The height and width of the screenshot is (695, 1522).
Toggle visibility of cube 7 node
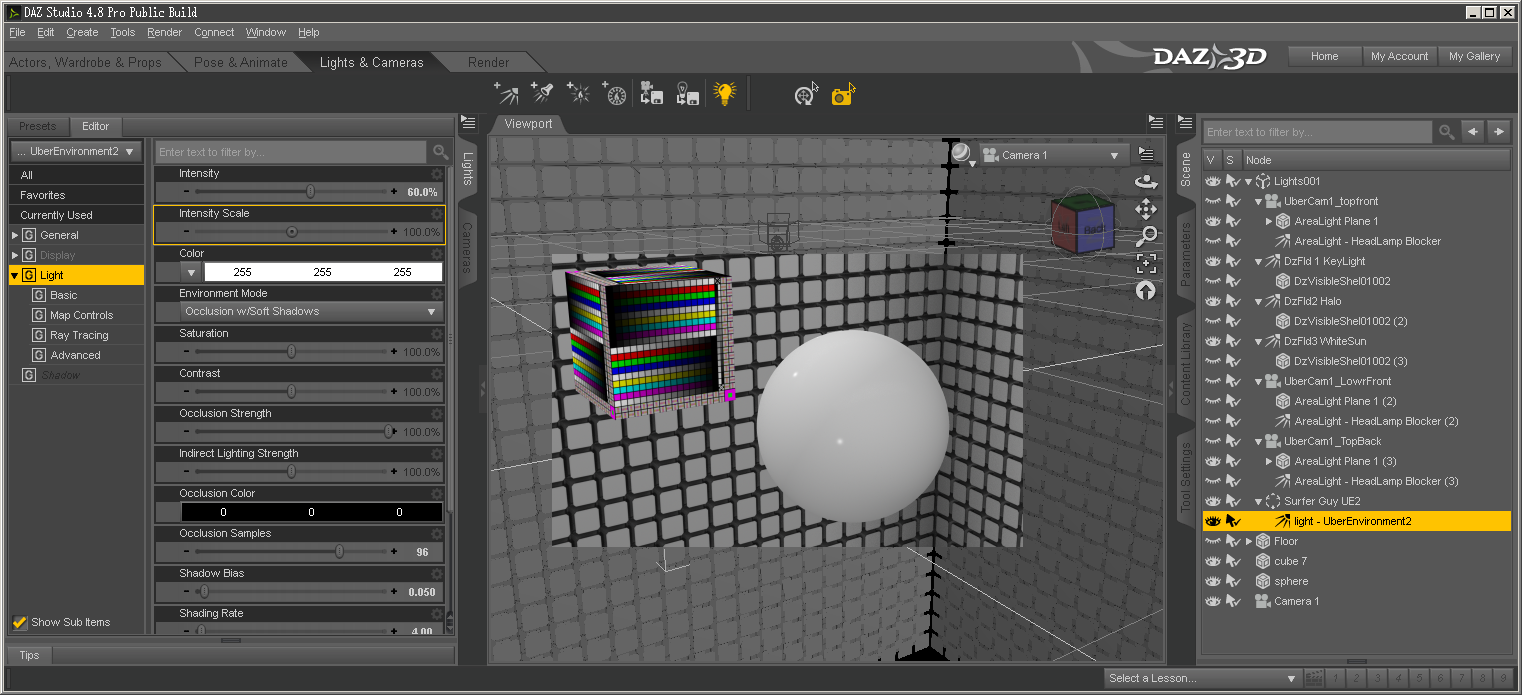[1213, 561]
